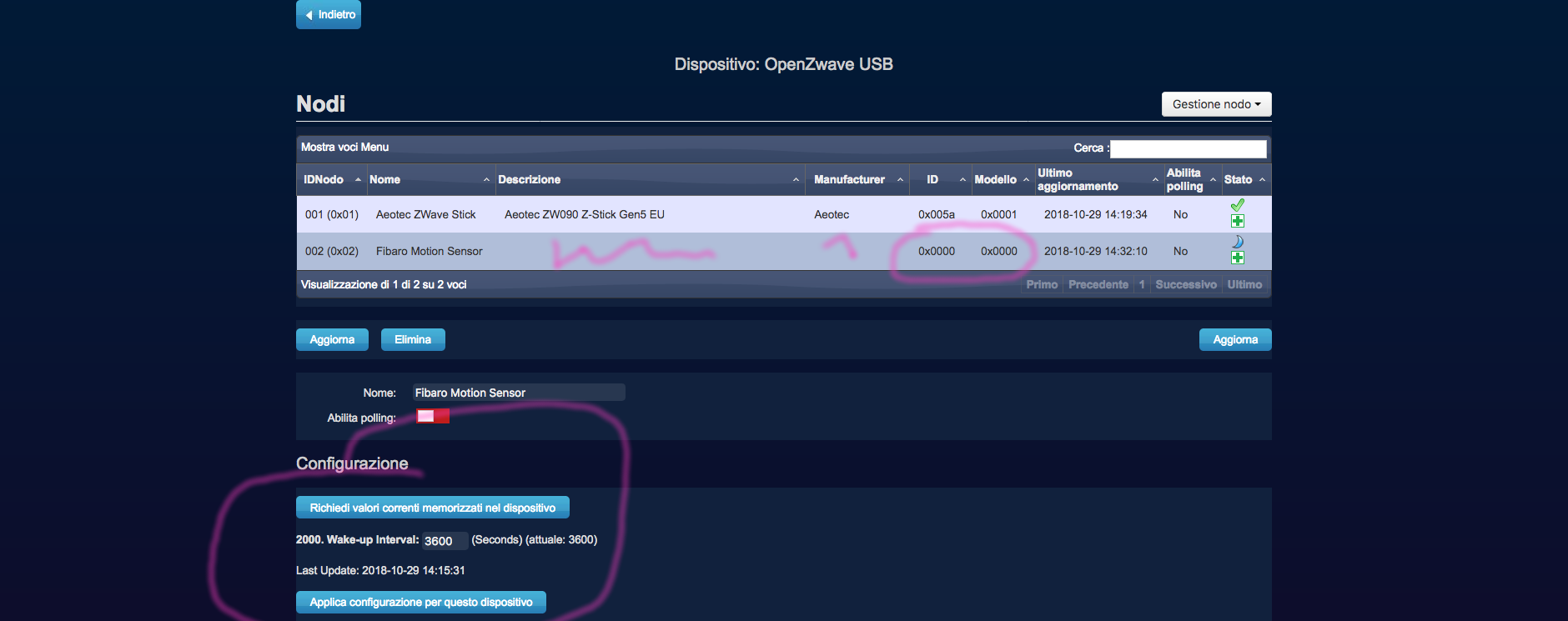1568x621 pixels.
Task: Sort by Manufacturer column header
Action: (x=849, y=180)
